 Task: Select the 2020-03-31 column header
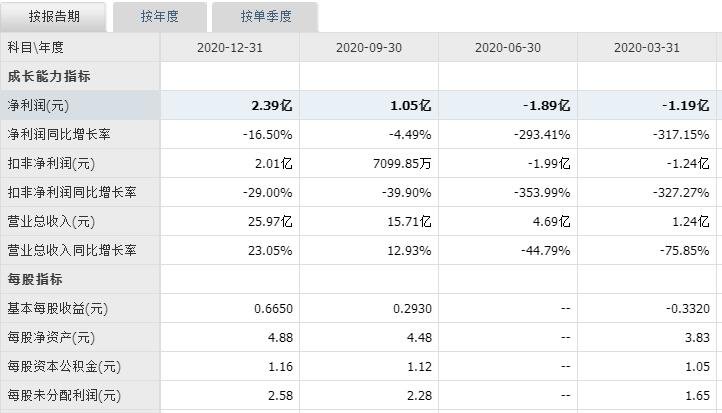pyautogui.click(x=646, y=47)
